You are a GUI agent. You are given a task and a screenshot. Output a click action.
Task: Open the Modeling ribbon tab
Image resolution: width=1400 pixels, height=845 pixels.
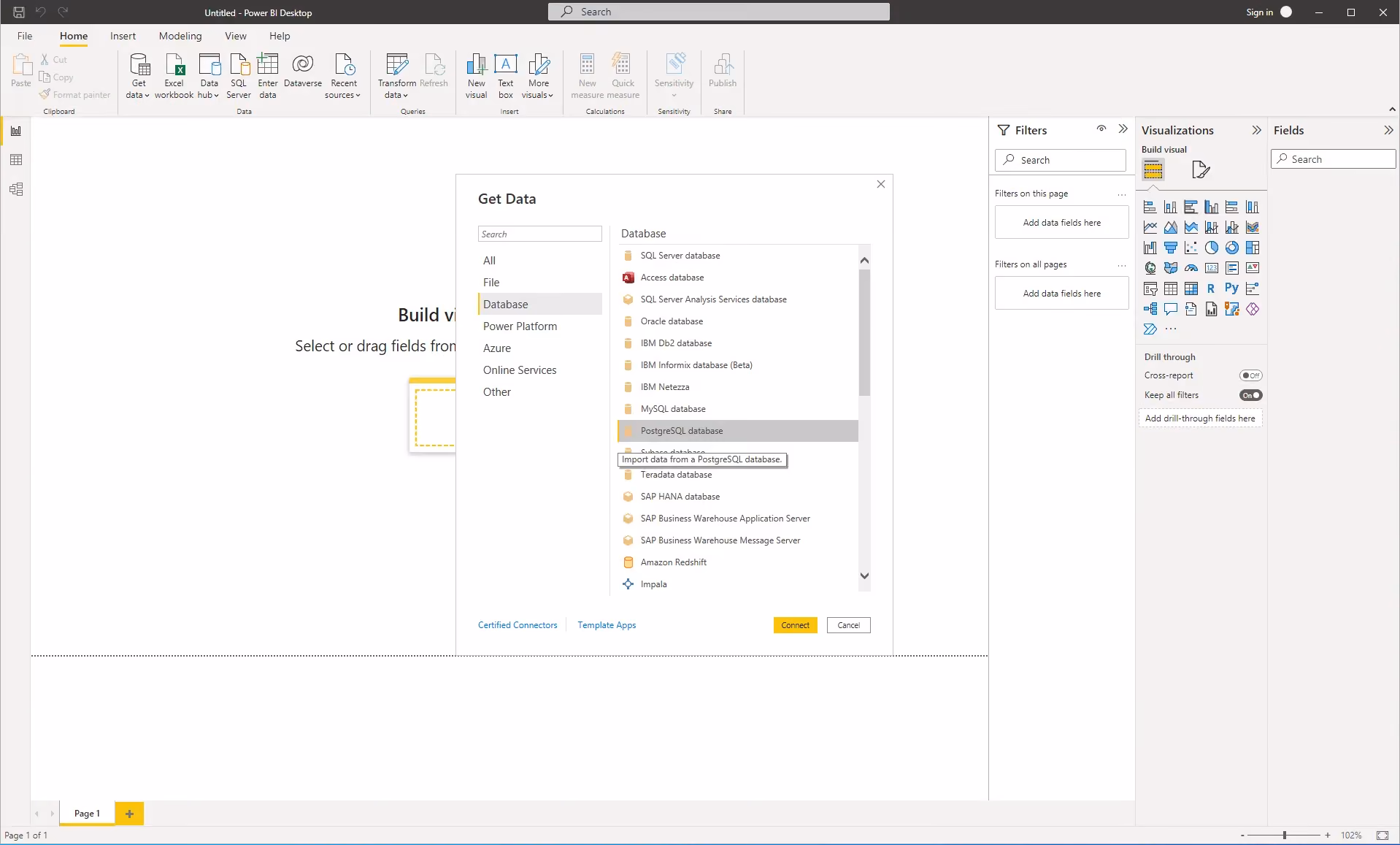coord(180,36)
